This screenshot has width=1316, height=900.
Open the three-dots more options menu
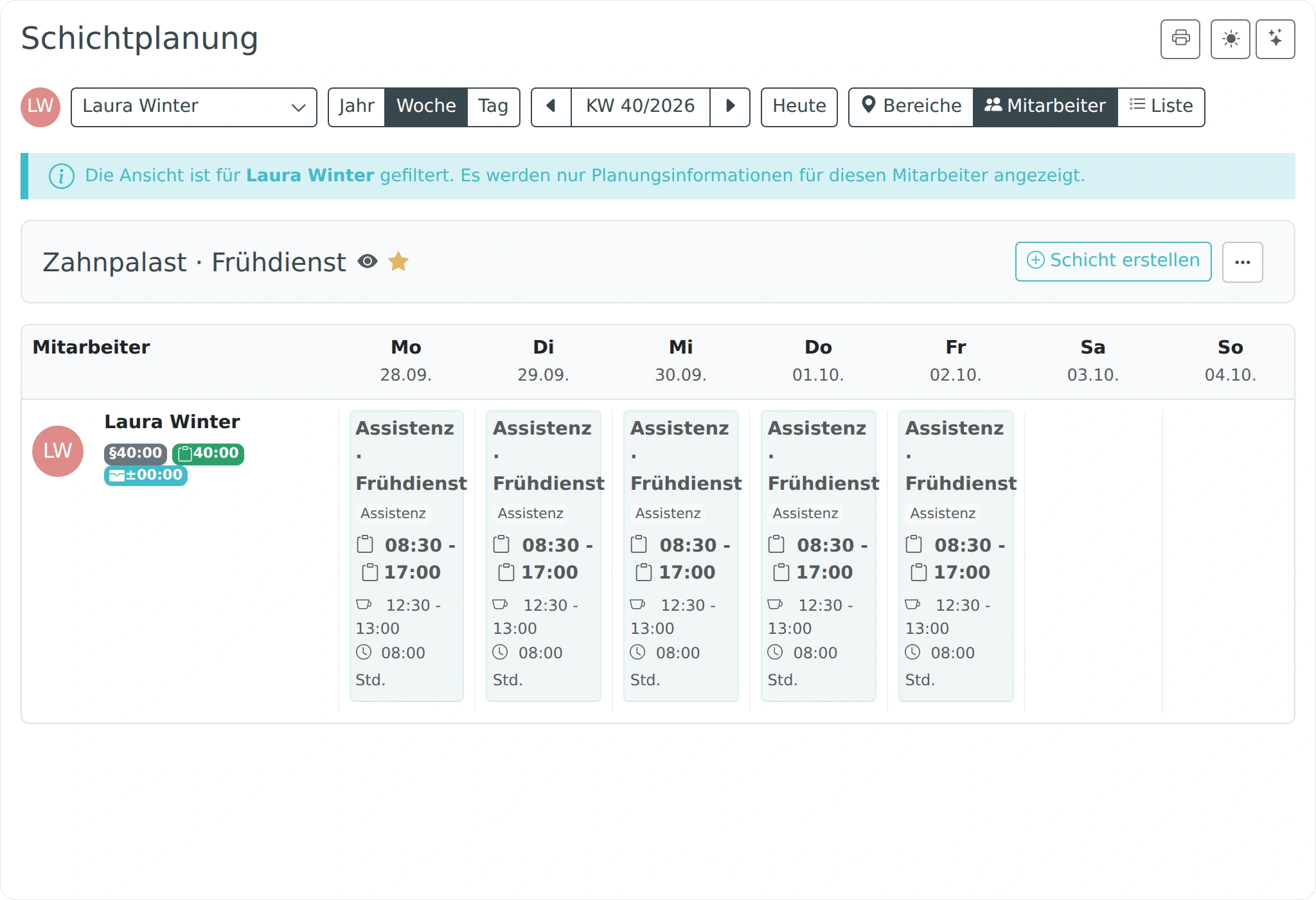point(1242,262)
